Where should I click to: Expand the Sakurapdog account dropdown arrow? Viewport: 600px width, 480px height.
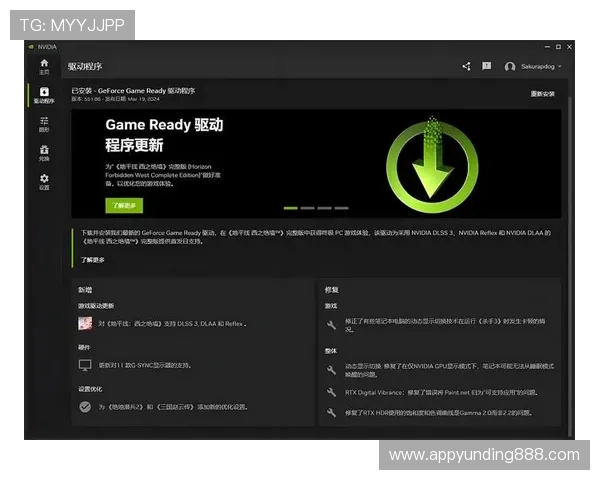[x=560, y=67]
